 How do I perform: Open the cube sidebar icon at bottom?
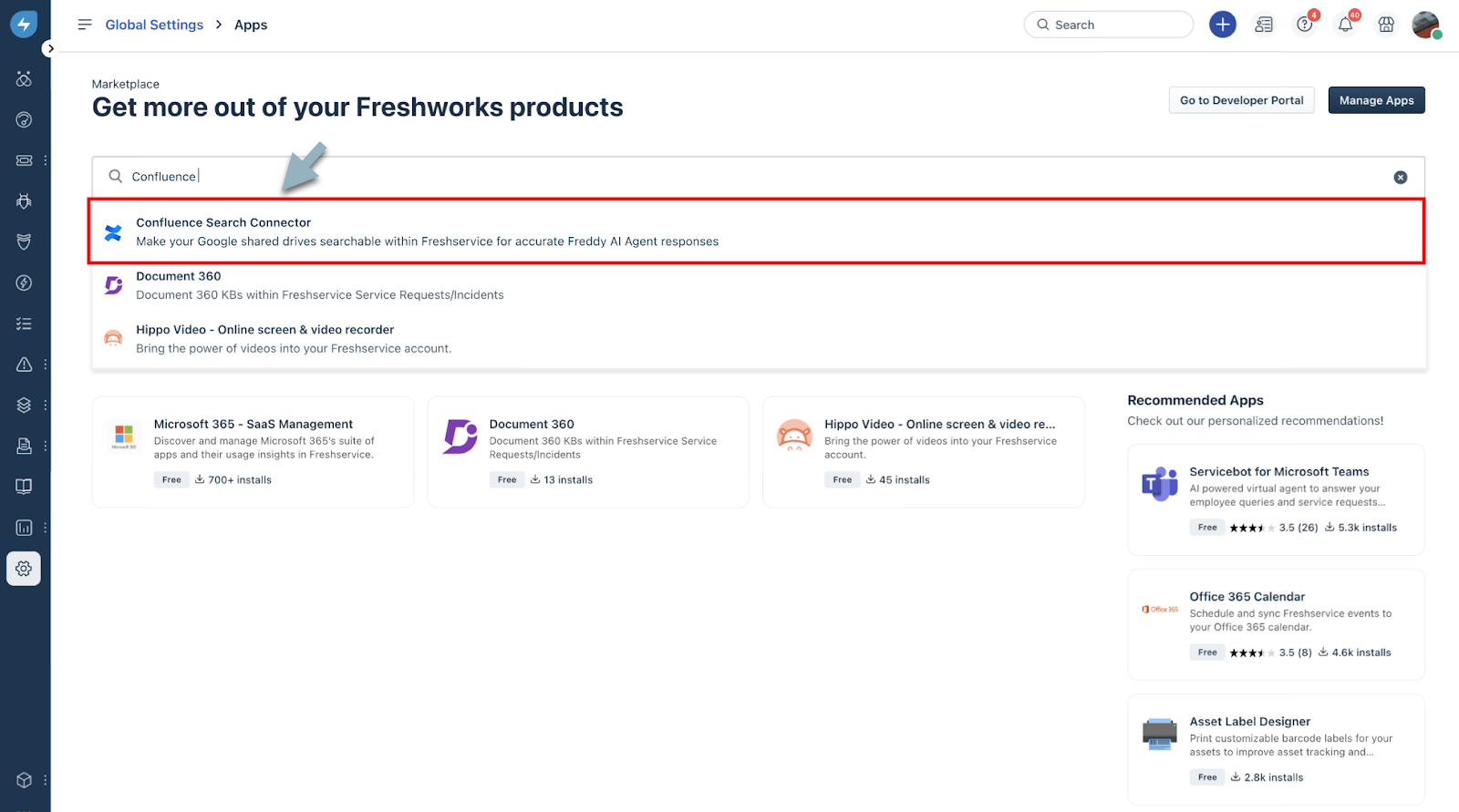pos(24,780)
